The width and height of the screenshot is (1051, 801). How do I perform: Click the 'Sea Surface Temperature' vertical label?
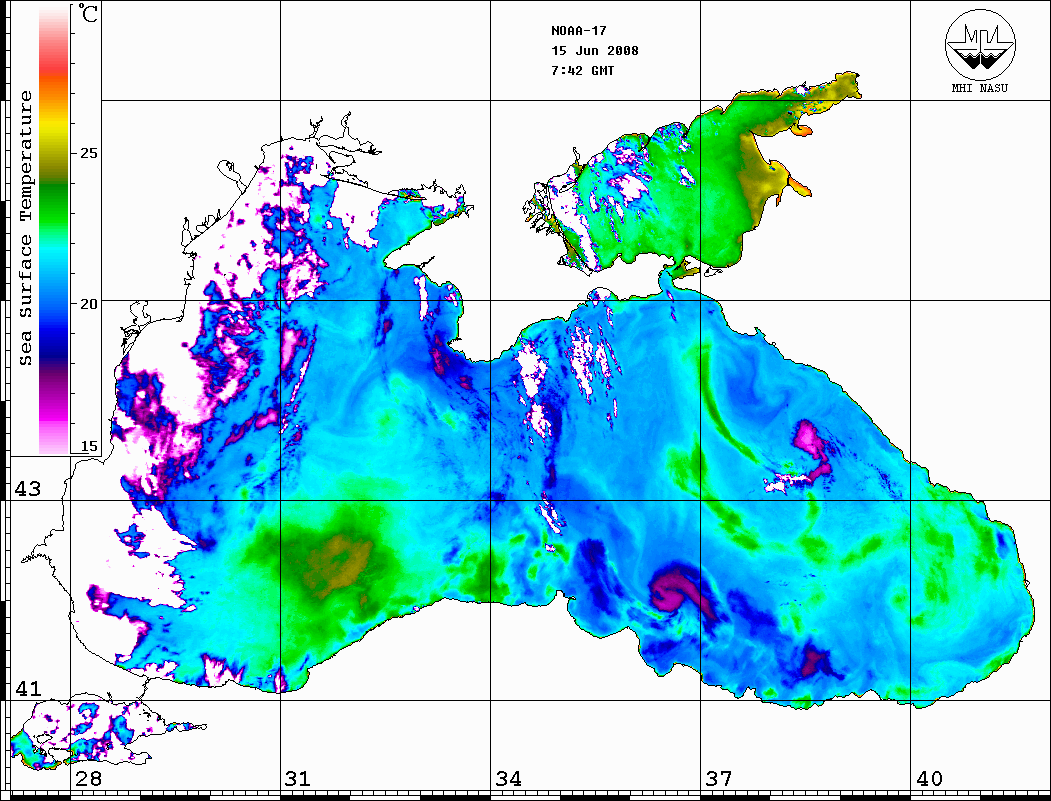(x=25, y=229)
